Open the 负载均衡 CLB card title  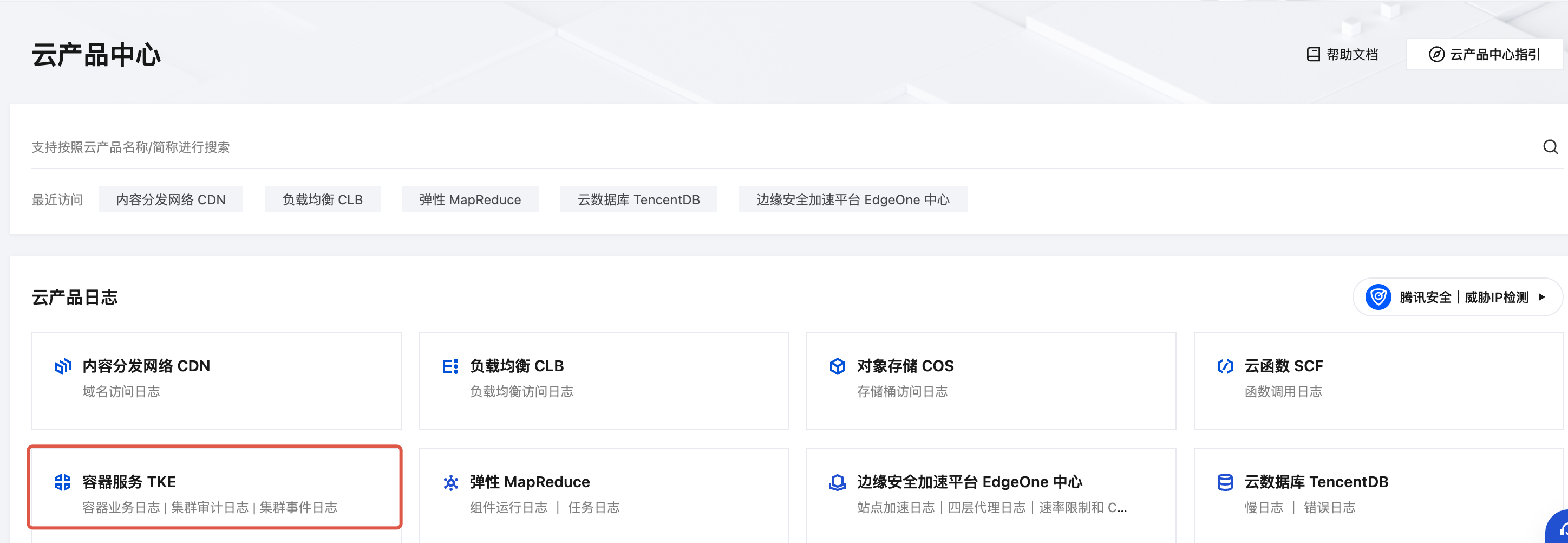pos(517,366)
